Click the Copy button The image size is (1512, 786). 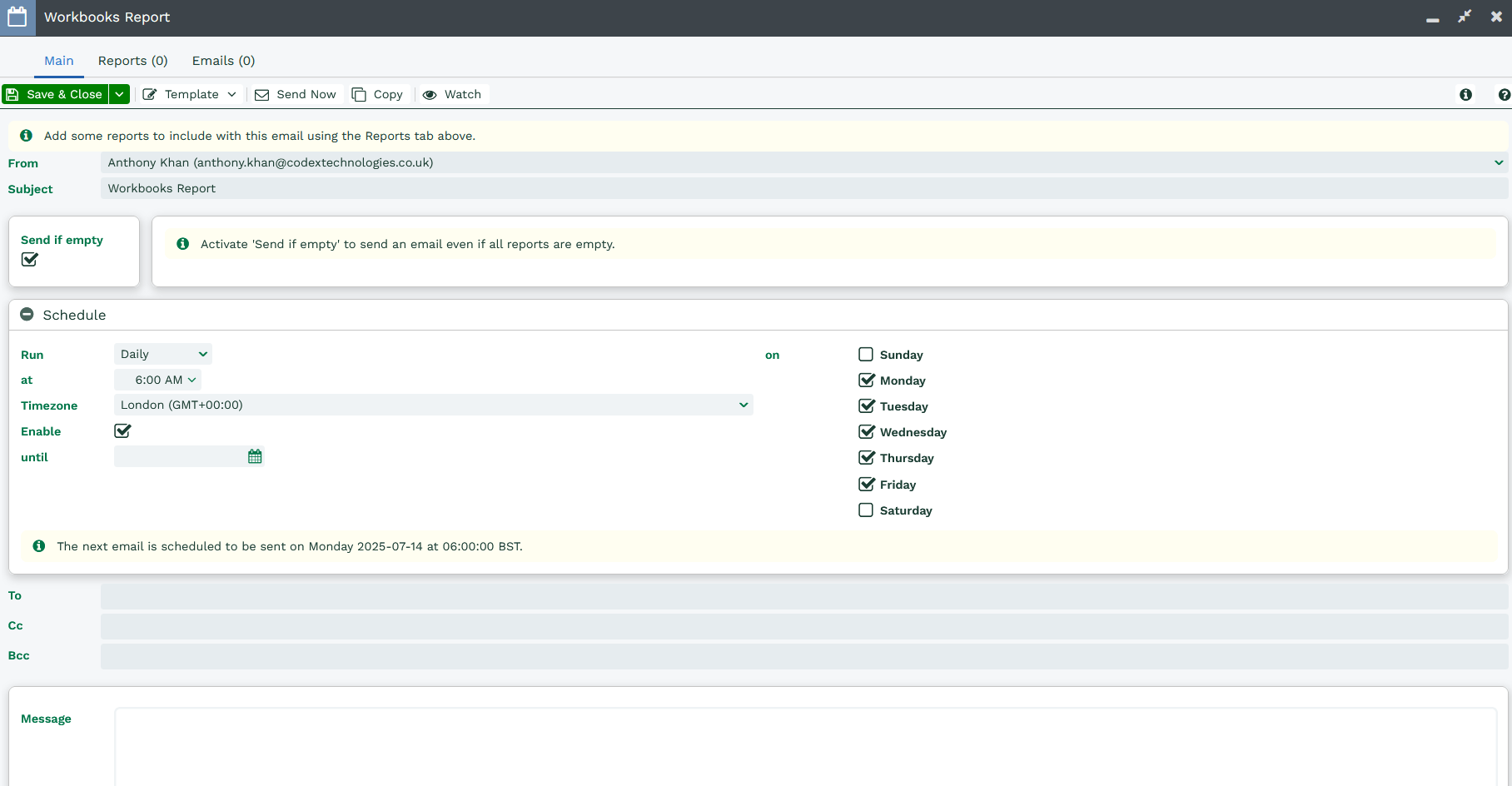[377, 94]
